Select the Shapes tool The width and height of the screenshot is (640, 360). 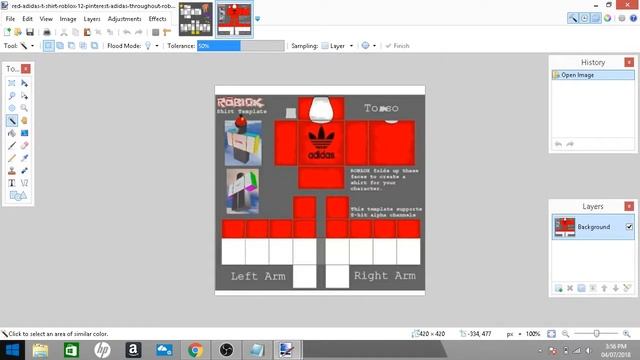[18, 196]
